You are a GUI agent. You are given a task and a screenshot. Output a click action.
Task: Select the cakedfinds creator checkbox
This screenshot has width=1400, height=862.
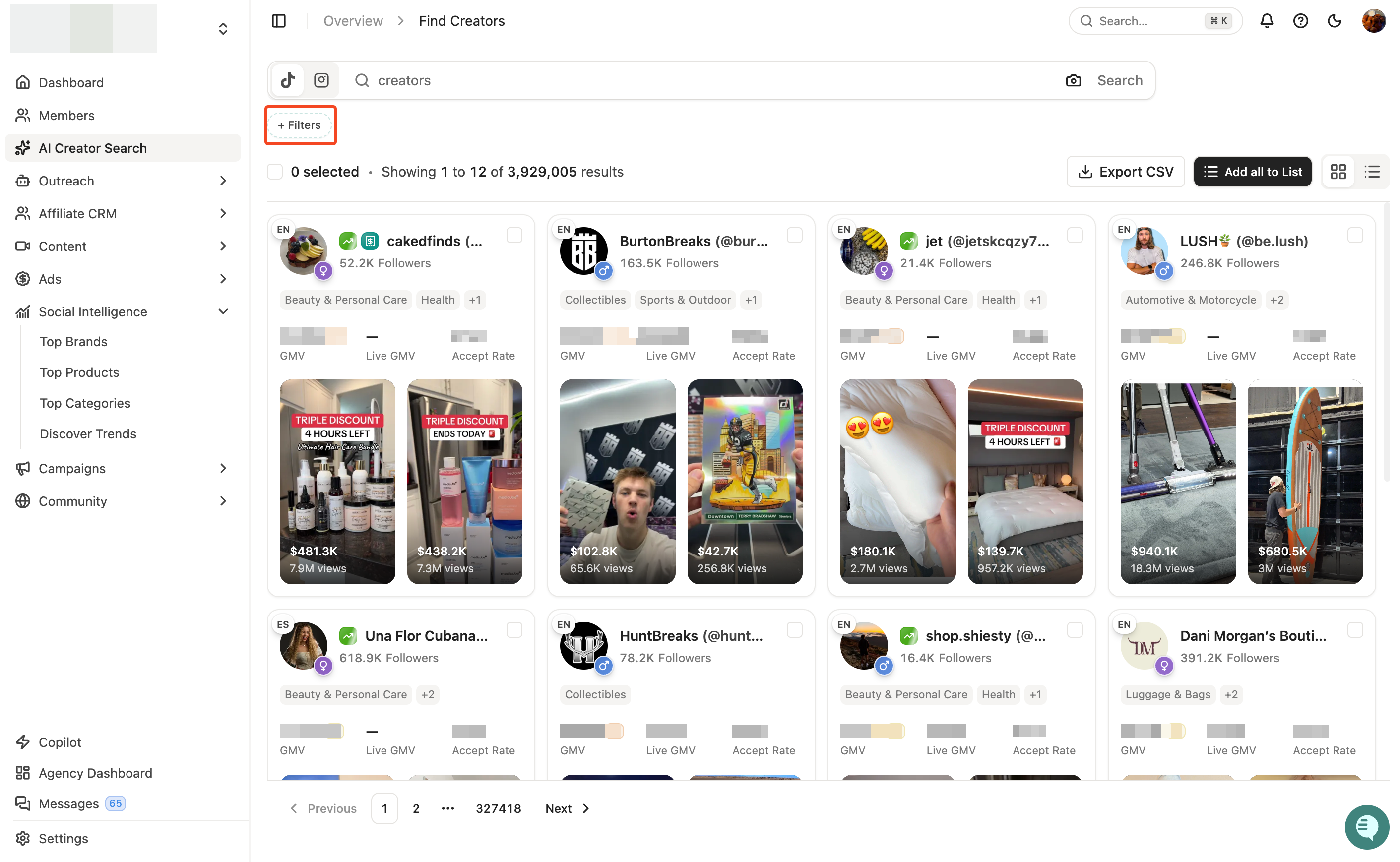coord(514,235)
